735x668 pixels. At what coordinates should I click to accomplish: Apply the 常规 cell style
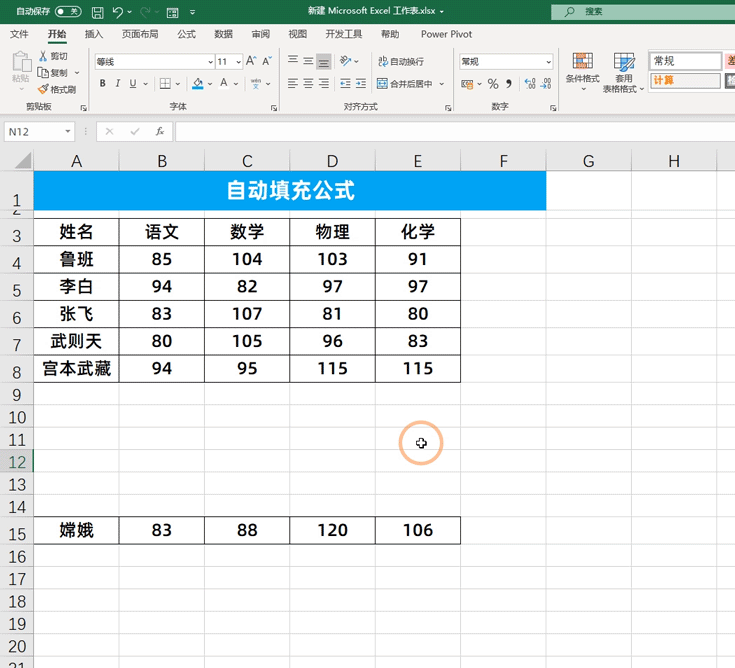coord(685,61)
